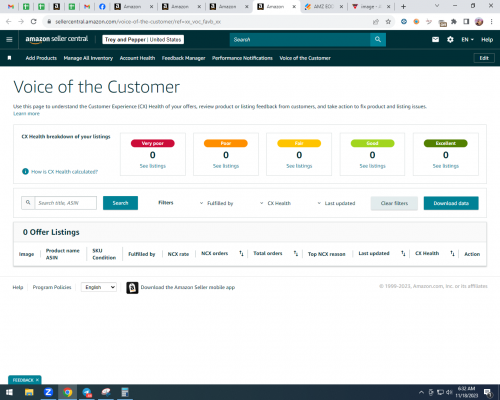Image resolution: width=500 pixels, height=400 pixels.
Task: Open the hamburger navigation menu
Action: coord(9,39)
